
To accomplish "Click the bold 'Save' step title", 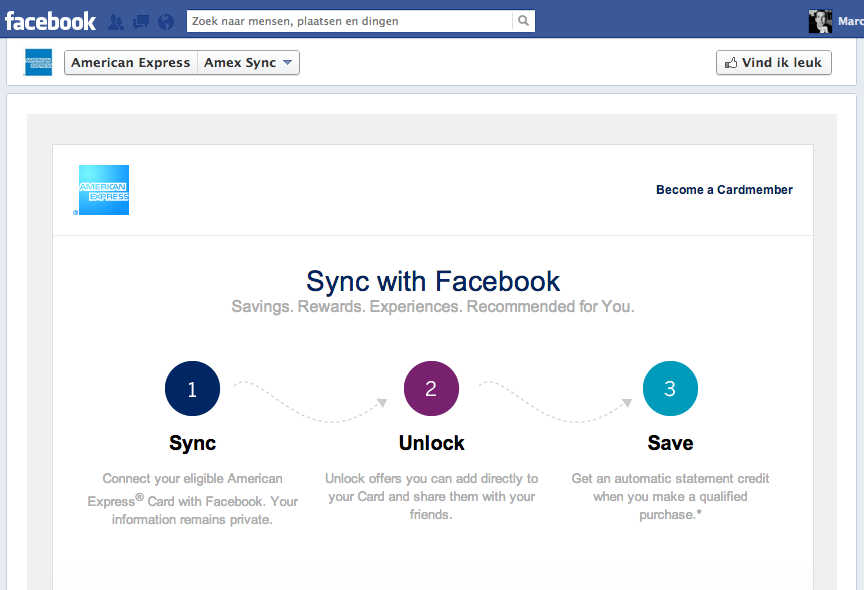I will click(x=670, y=443).
